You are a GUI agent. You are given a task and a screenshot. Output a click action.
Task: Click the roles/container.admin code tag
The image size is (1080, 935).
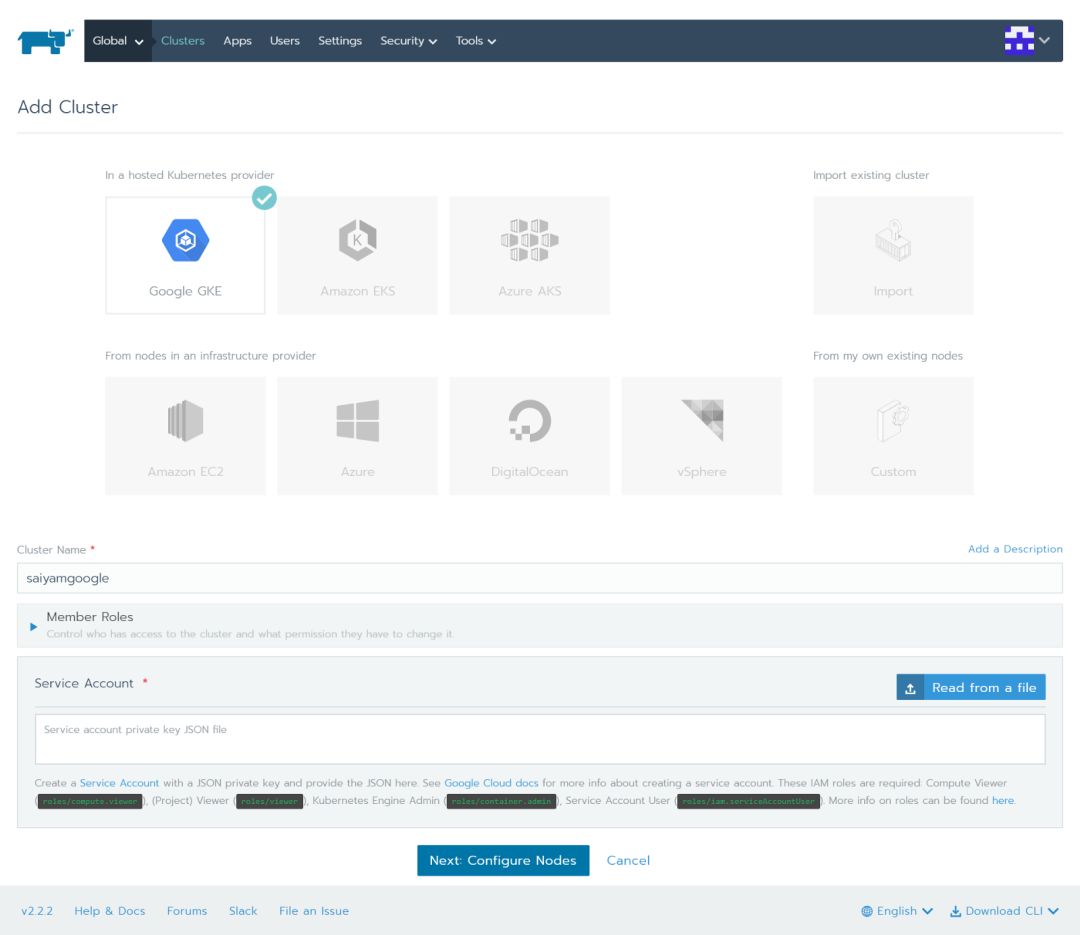coord(501,801)
